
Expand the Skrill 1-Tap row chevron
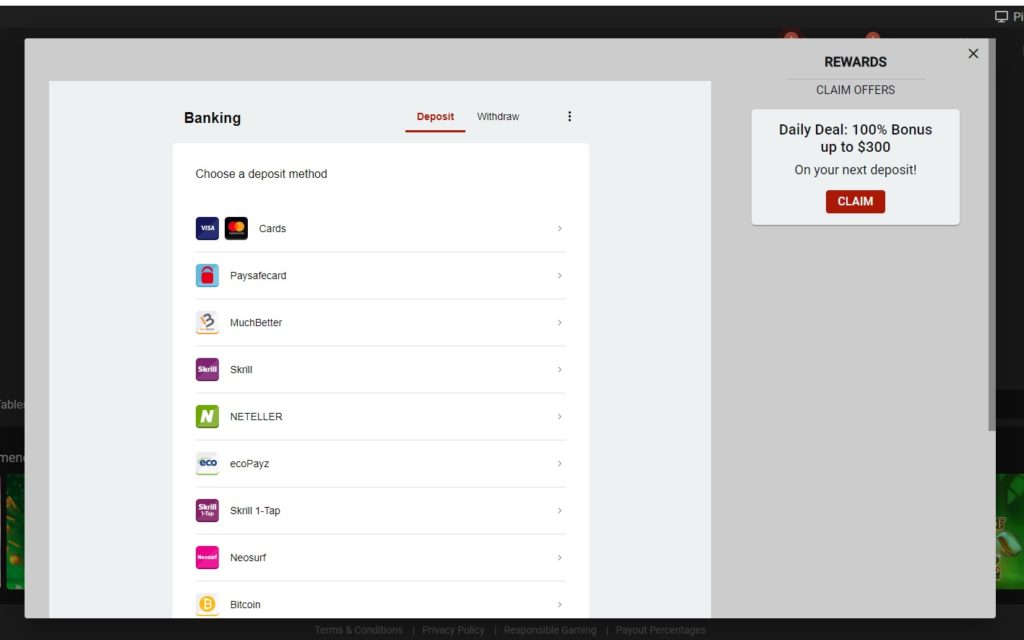560,511
